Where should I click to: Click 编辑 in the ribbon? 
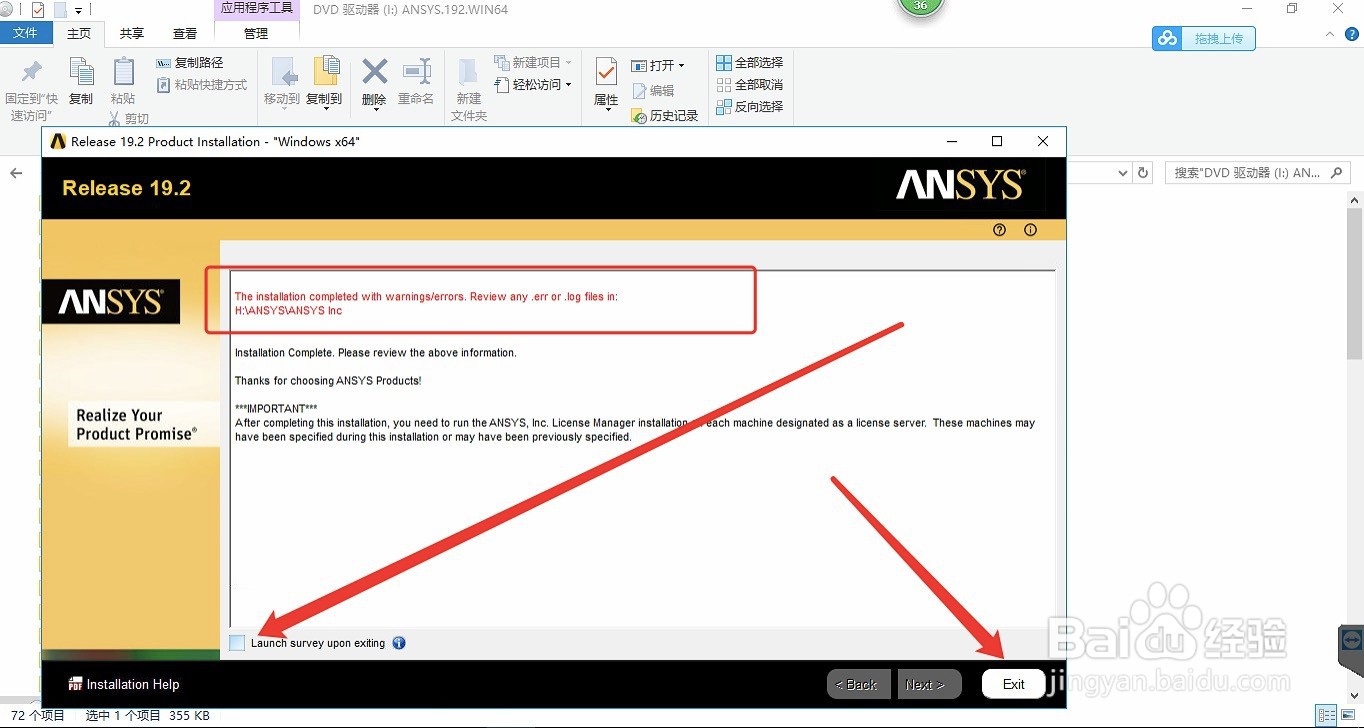pos(653,91)
